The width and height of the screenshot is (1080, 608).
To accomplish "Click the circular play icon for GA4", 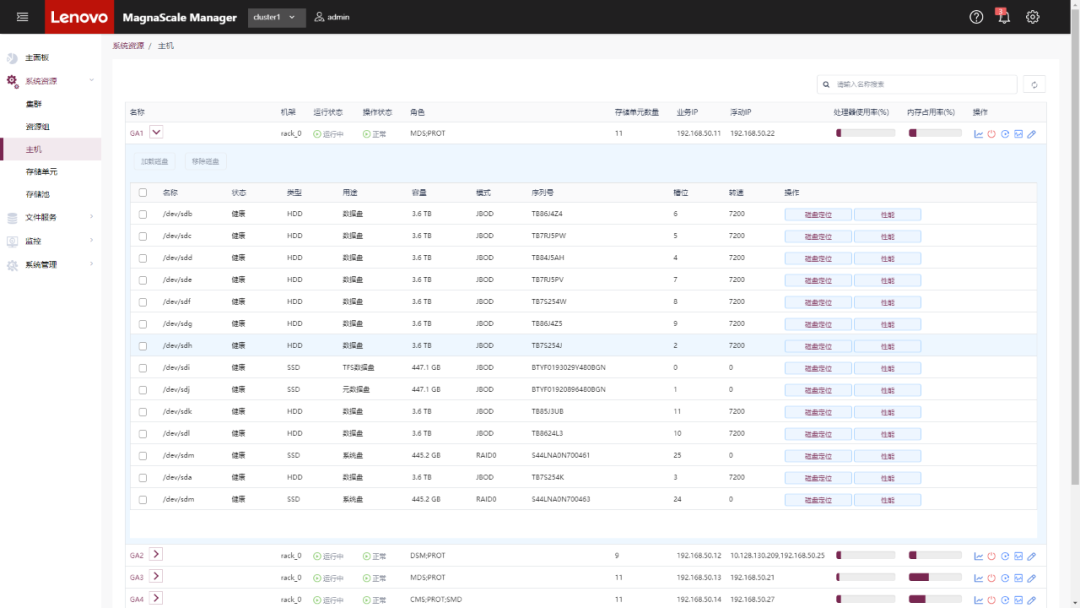I will coord(1005,600).
